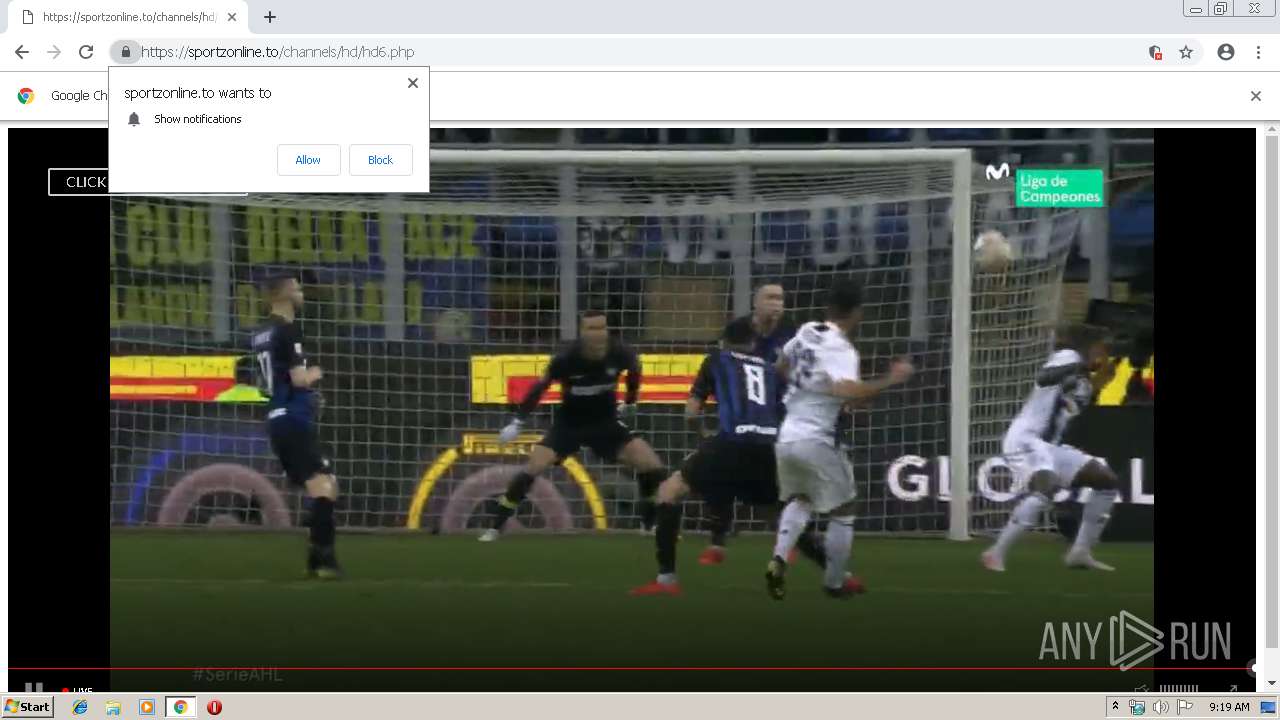Image resolution: width=1280 pixels, height=720 pixels.
Task: Open Windows Explorer from the taskbar
Action: tap(113, 707)
